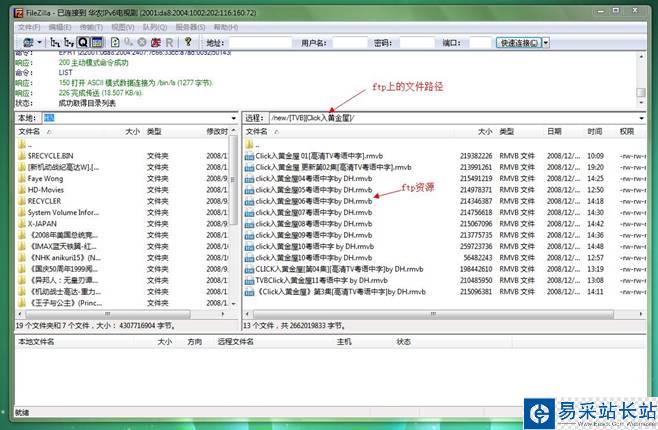Click the 快速连接 button
Screen dimensions: 658x430
coord(519,43)
